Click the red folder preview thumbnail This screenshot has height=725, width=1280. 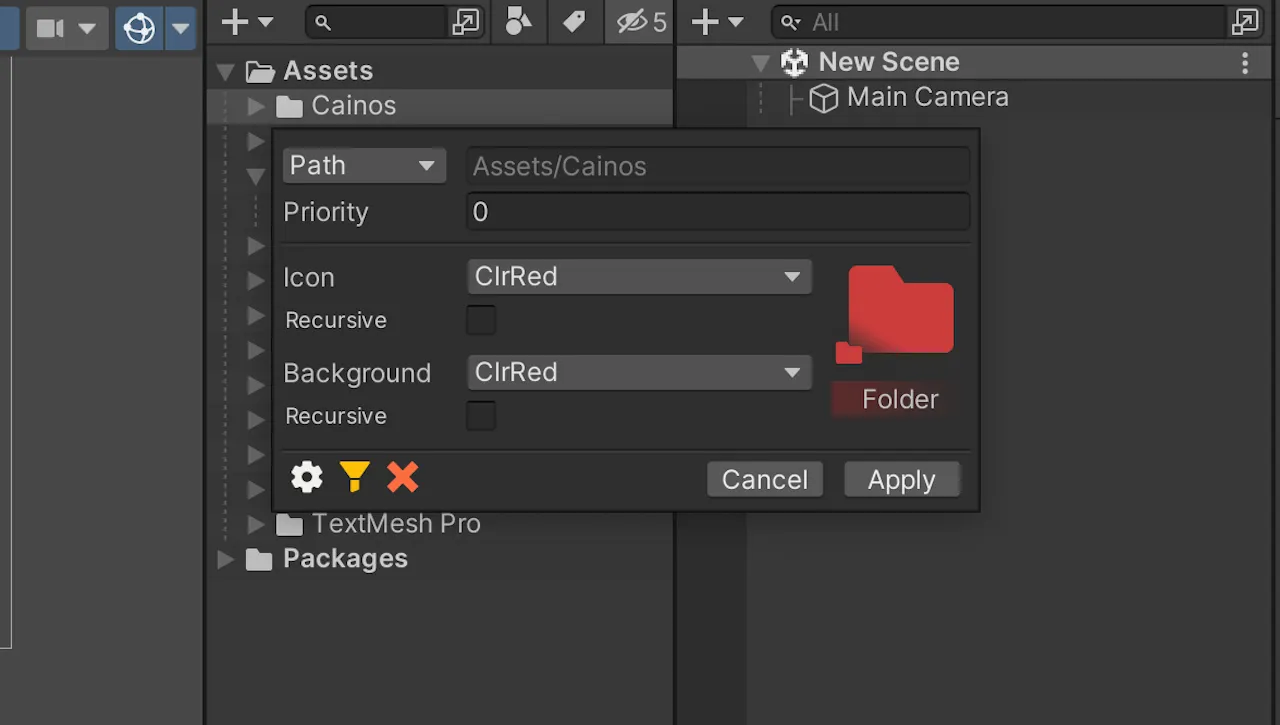(895, 314)
